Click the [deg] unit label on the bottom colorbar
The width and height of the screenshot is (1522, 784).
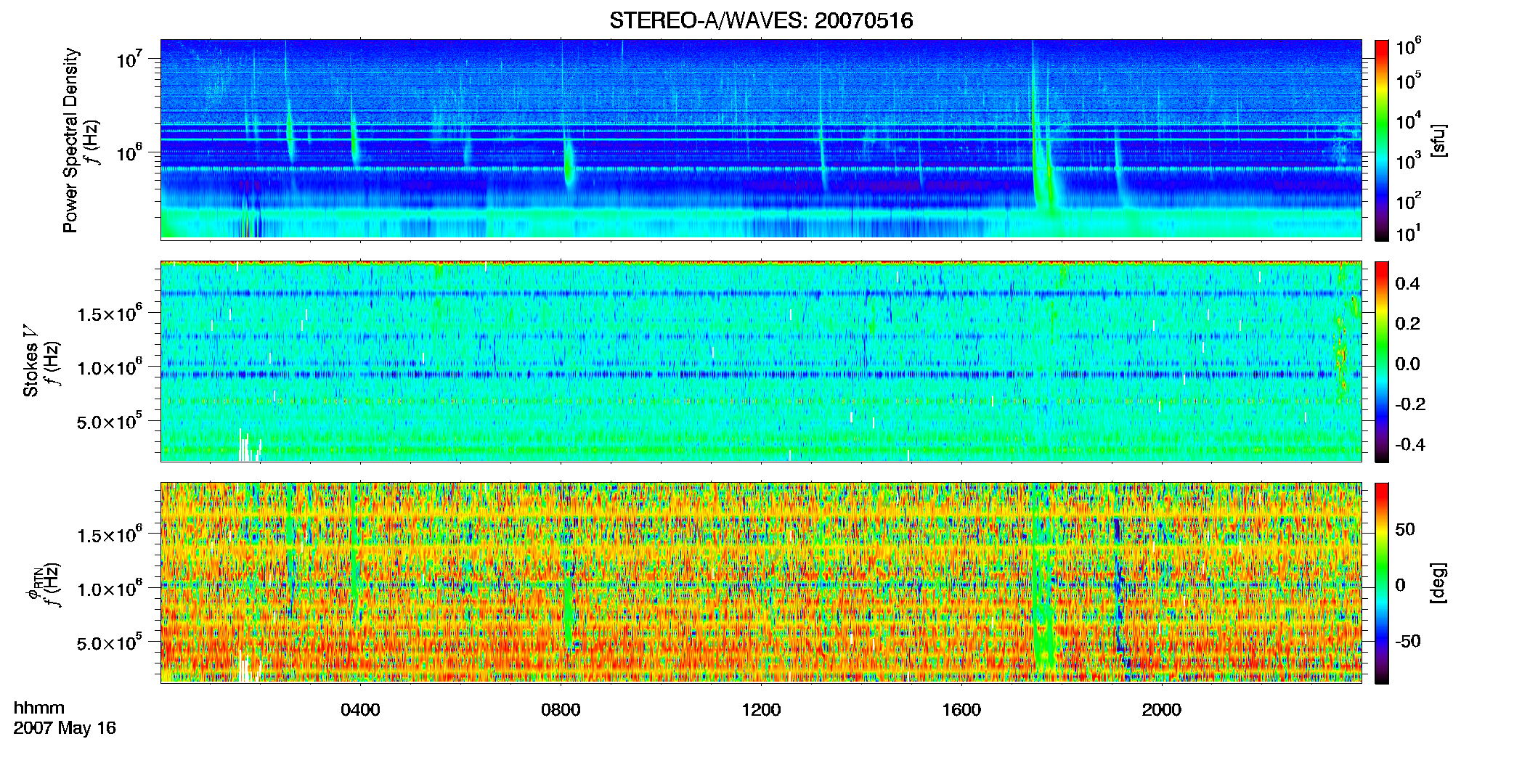(x=1438, y=583)
